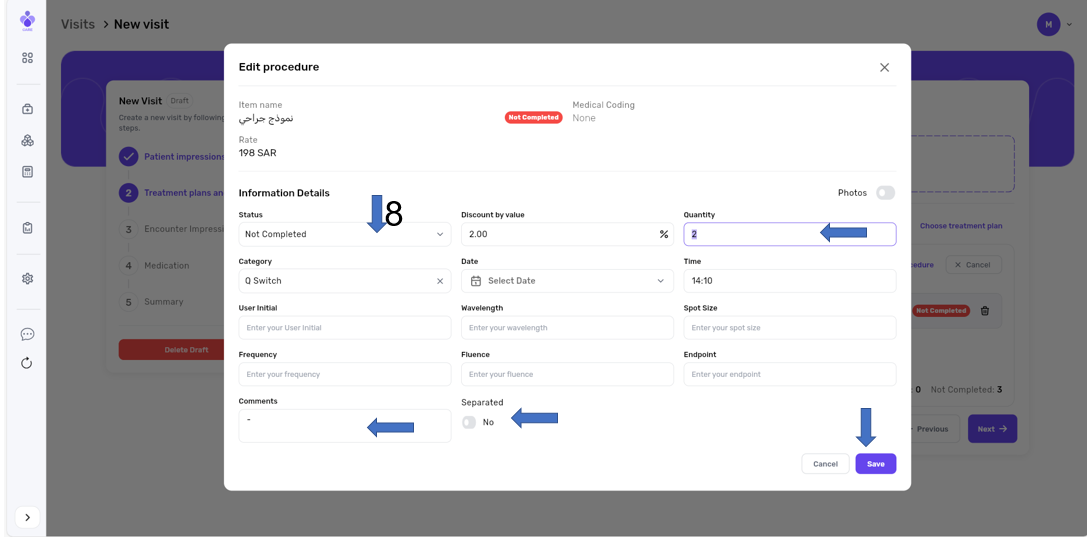Clear the Q Switch category selection

(x=439, y=281)
